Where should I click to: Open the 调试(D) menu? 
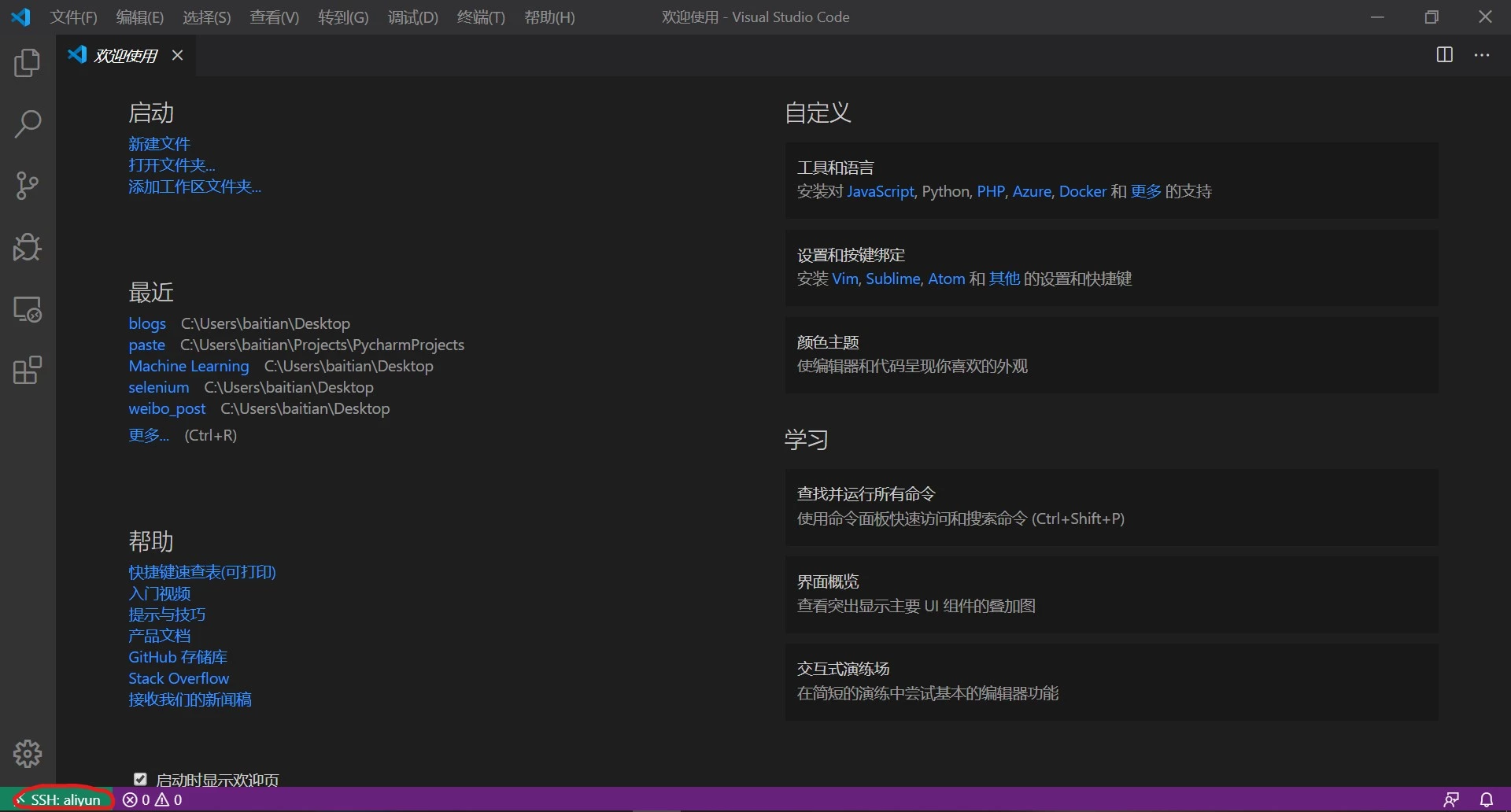coord(413,17)
